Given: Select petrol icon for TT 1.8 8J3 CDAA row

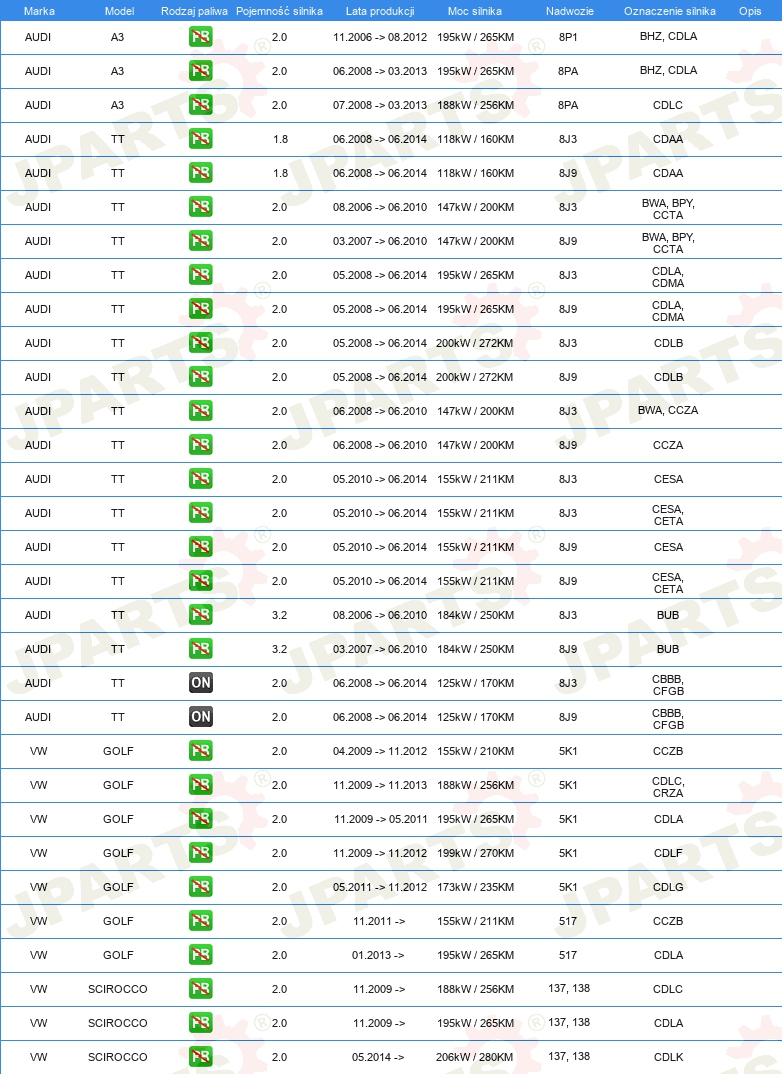Looking at the screenshot, I should (x=201, y=139).
